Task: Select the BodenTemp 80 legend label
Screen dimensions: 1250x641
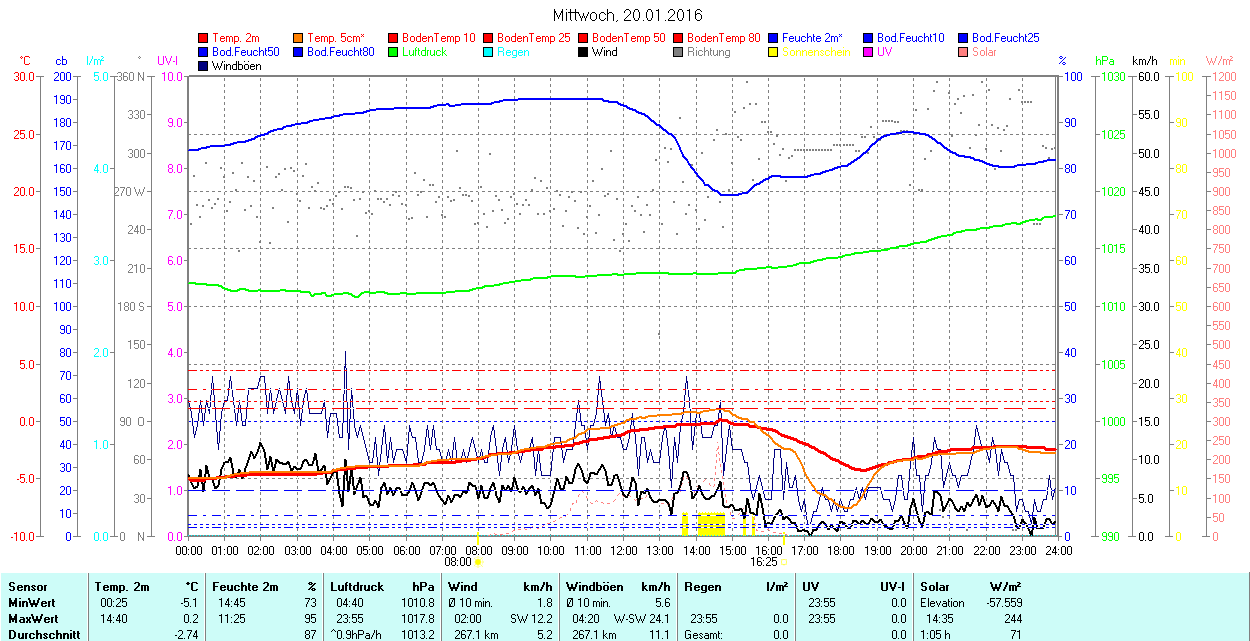Action: [723, 38]
